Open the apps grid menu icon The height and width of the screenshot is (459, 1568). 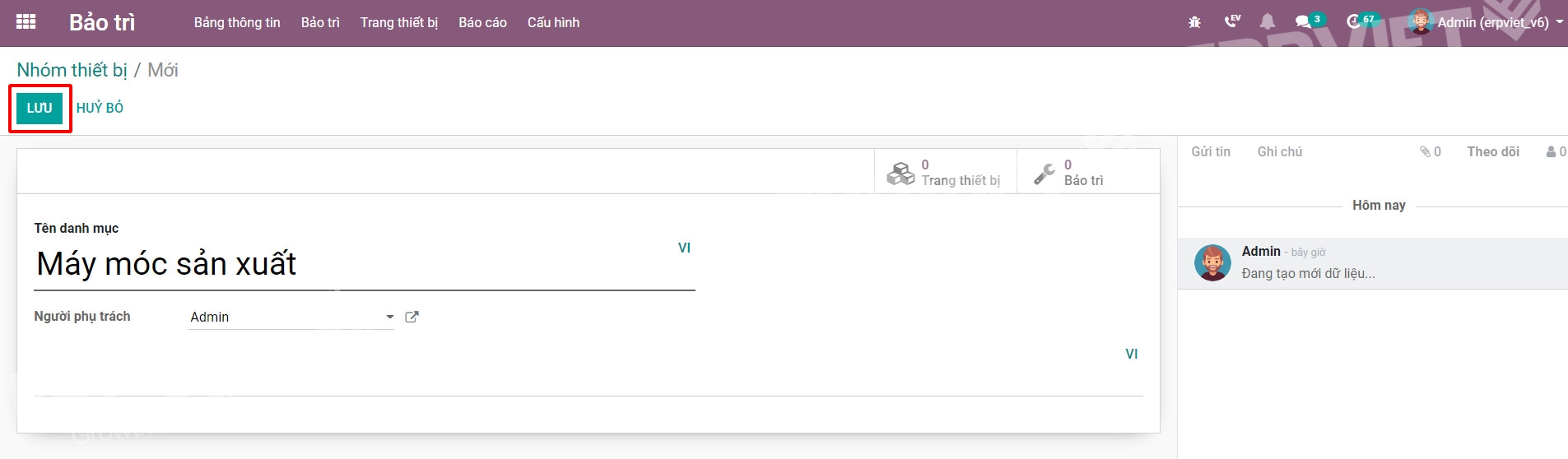point(26,22)
